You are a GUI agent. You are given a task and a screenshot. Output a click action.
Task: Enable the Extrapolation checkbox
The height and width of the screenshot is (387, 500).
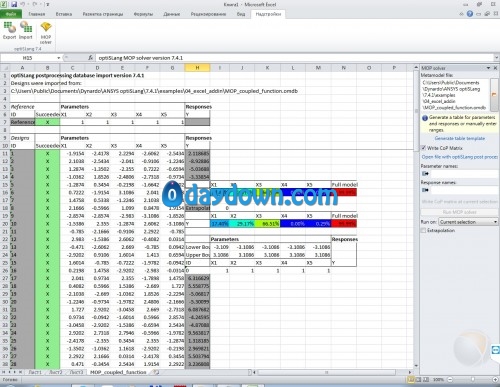[423, 230]
